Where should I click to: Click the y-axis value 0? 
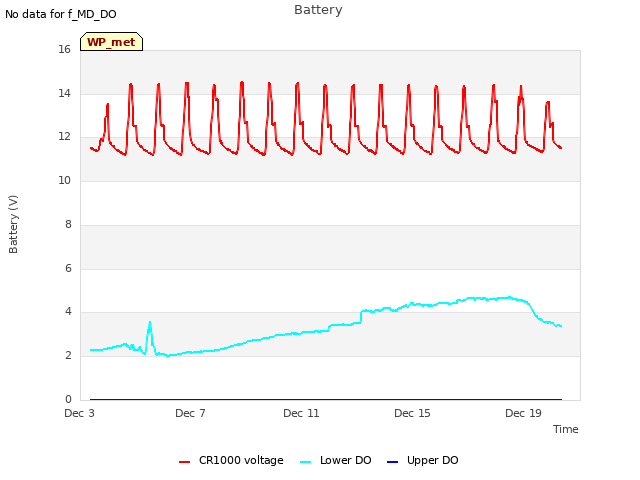pyautogui.click(x=68, y=399)
